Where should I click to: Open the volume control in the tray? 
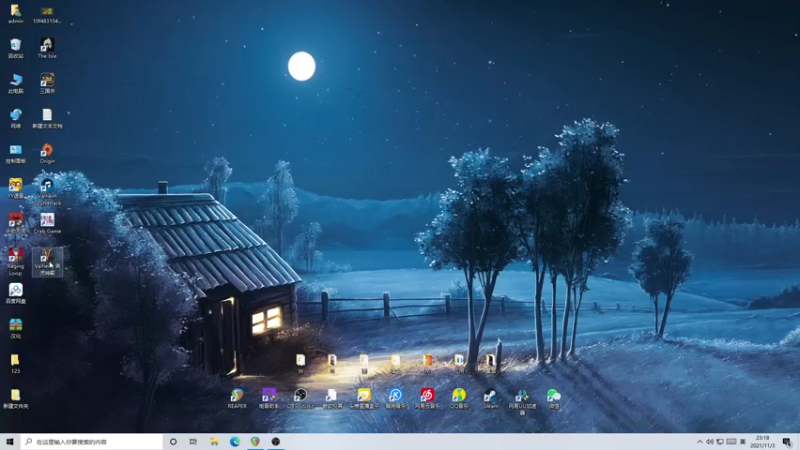point(710,441)
